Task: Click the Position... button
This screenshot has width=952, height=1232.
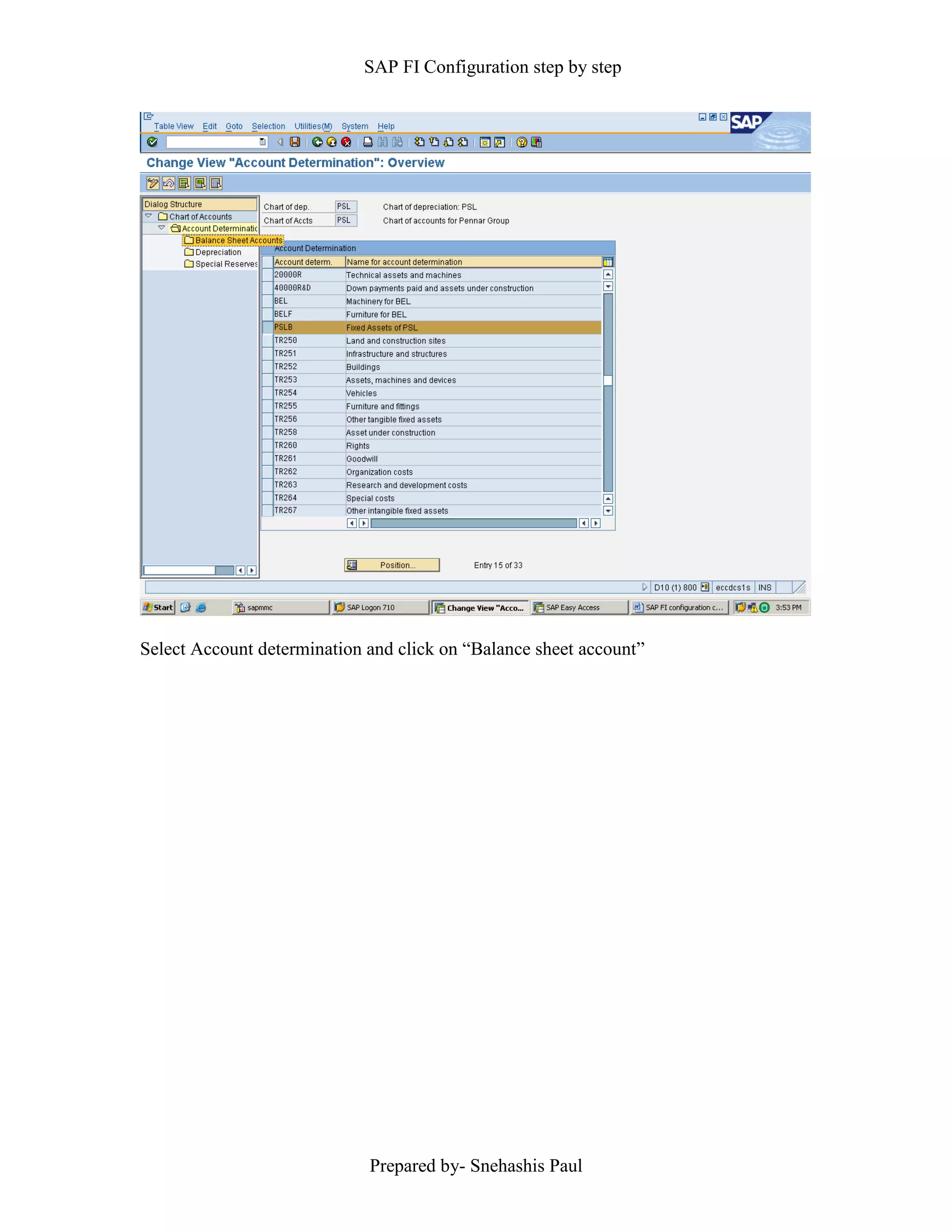Action: click(392, 565)
